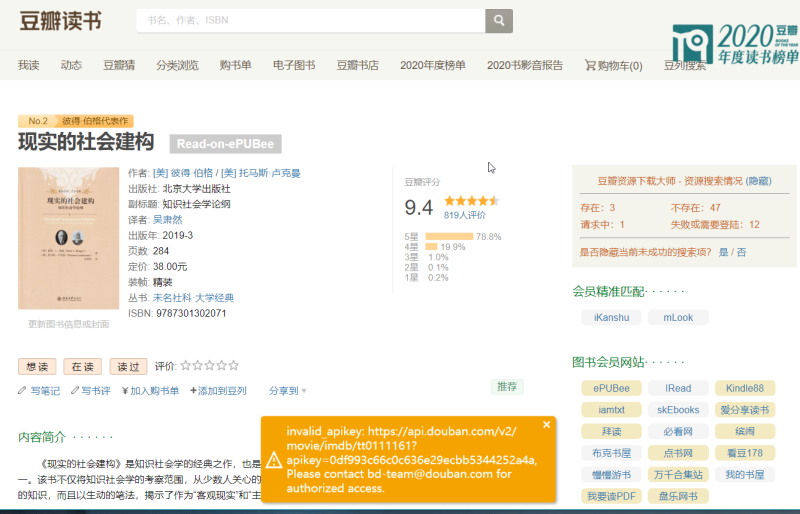Open the 购书单 nav item
800x514 pixels.
click(235, 65)
